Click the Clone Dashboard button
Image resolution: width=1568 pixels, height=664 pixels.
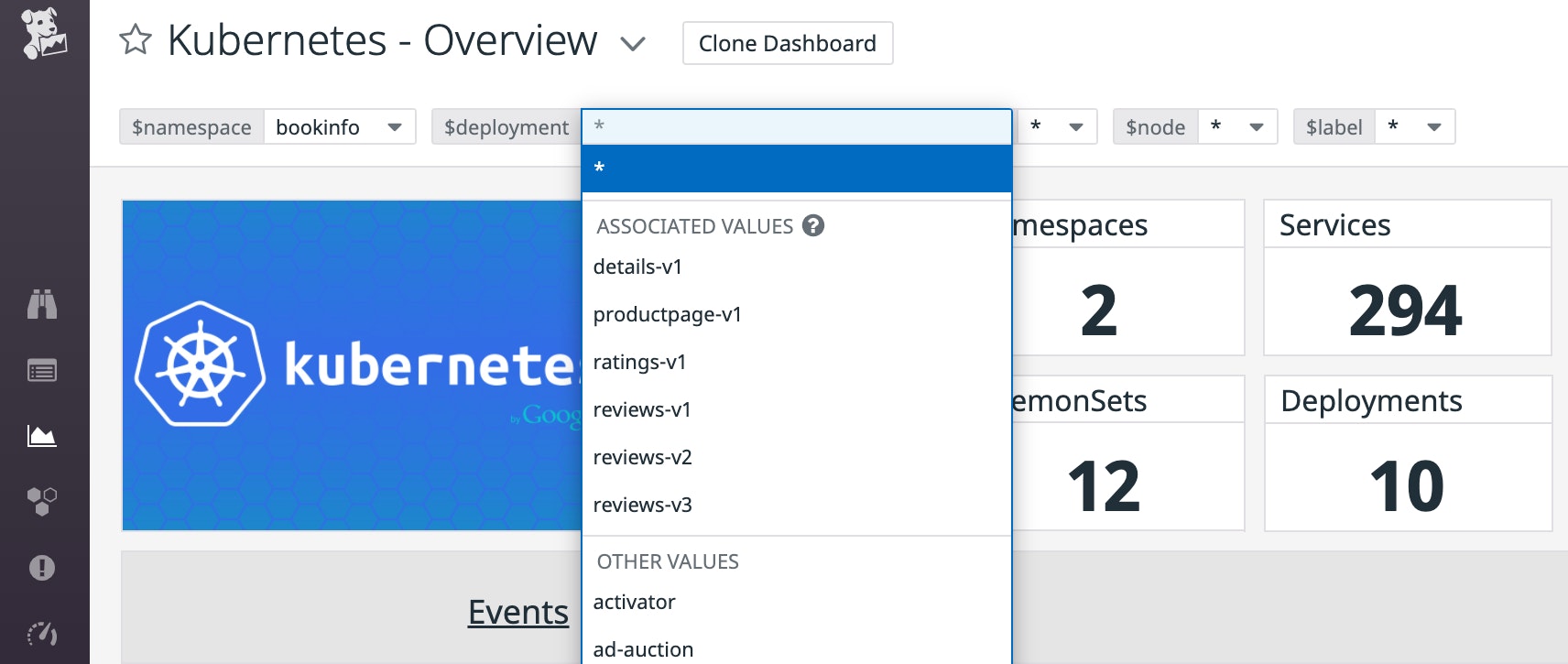788,43
